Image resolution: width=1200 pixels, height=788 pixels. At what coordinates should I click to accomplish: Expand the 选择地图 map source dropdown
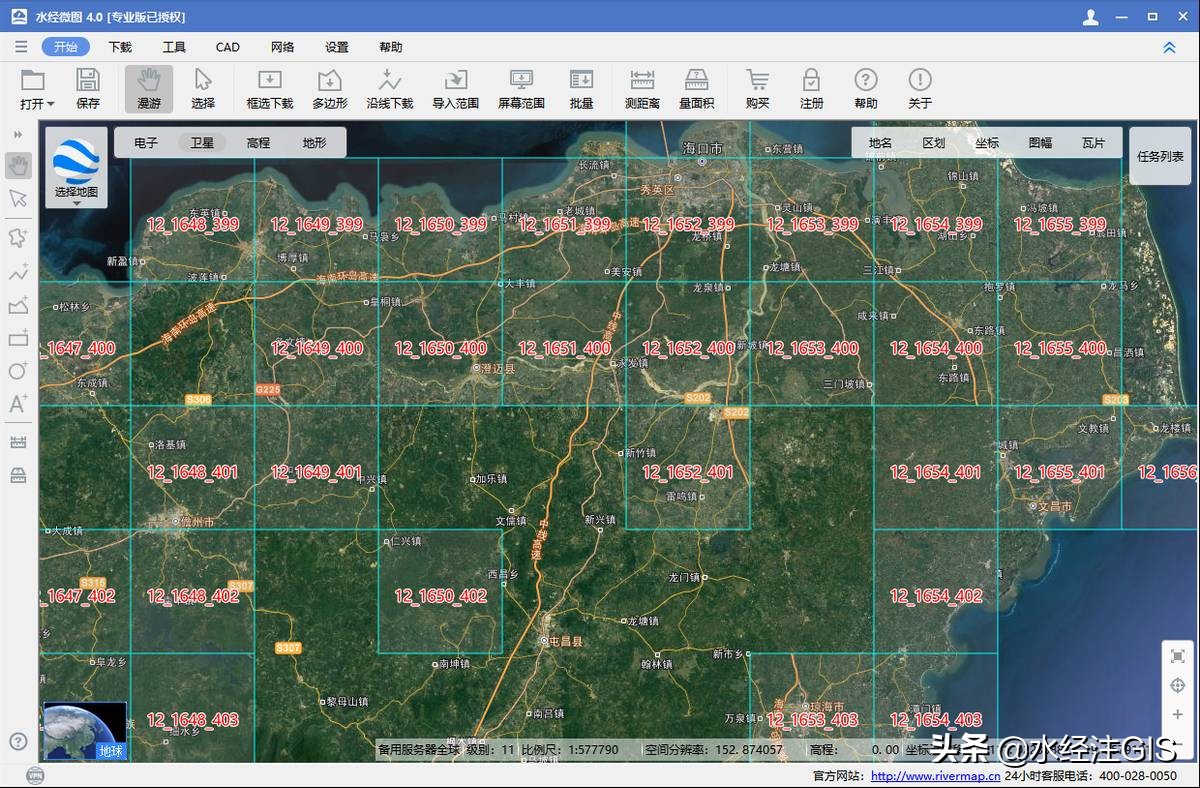pos(76,168)
